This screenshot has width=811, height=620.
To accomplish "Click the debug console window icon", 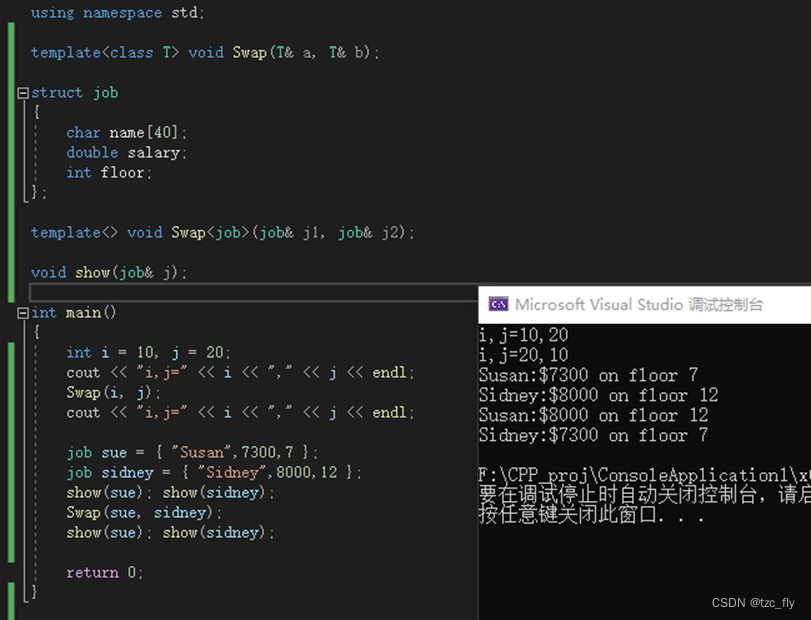I will coord(498,304).
